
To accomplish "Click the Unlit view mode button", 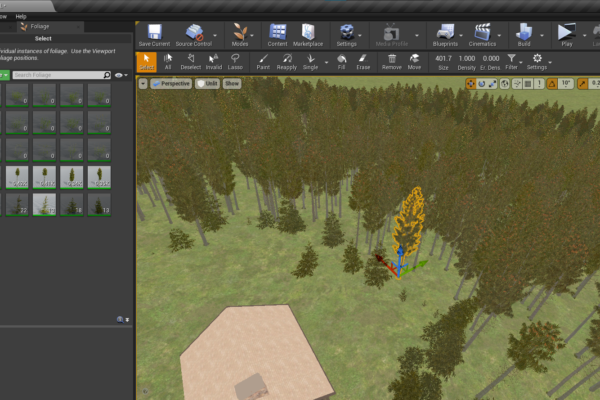I will tap(207, 83).
